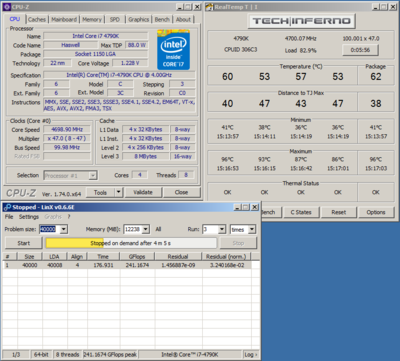Open the Problem size dropdown
The height and width of the screenshot is (361, 400).
click(x=64, y=229)
